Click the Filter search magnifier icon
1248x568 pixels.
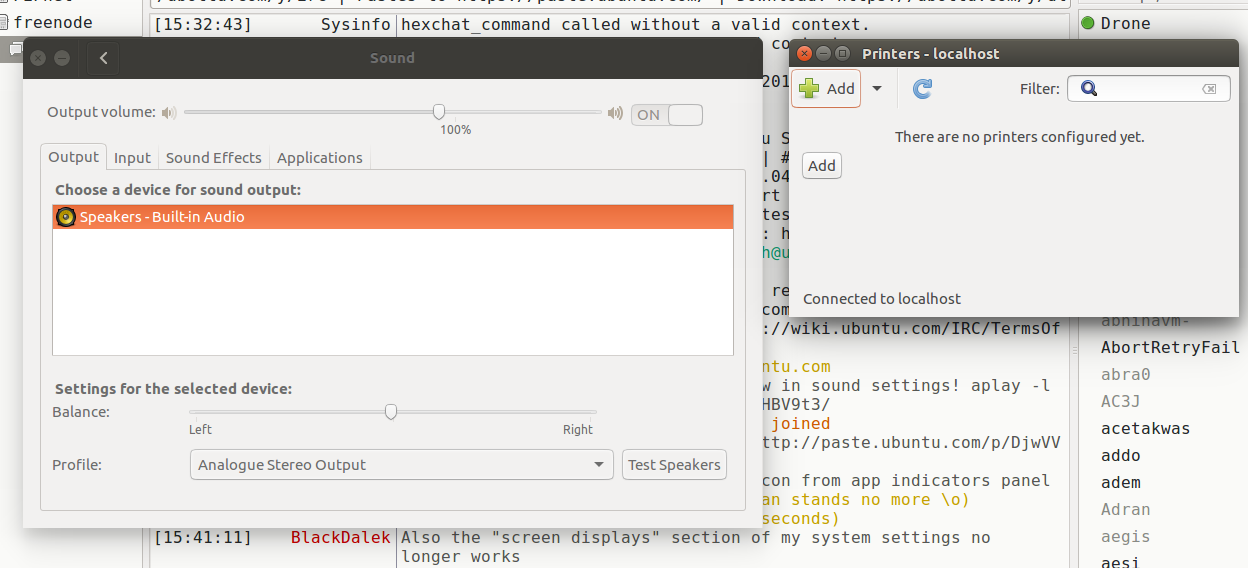point(1089,89)
